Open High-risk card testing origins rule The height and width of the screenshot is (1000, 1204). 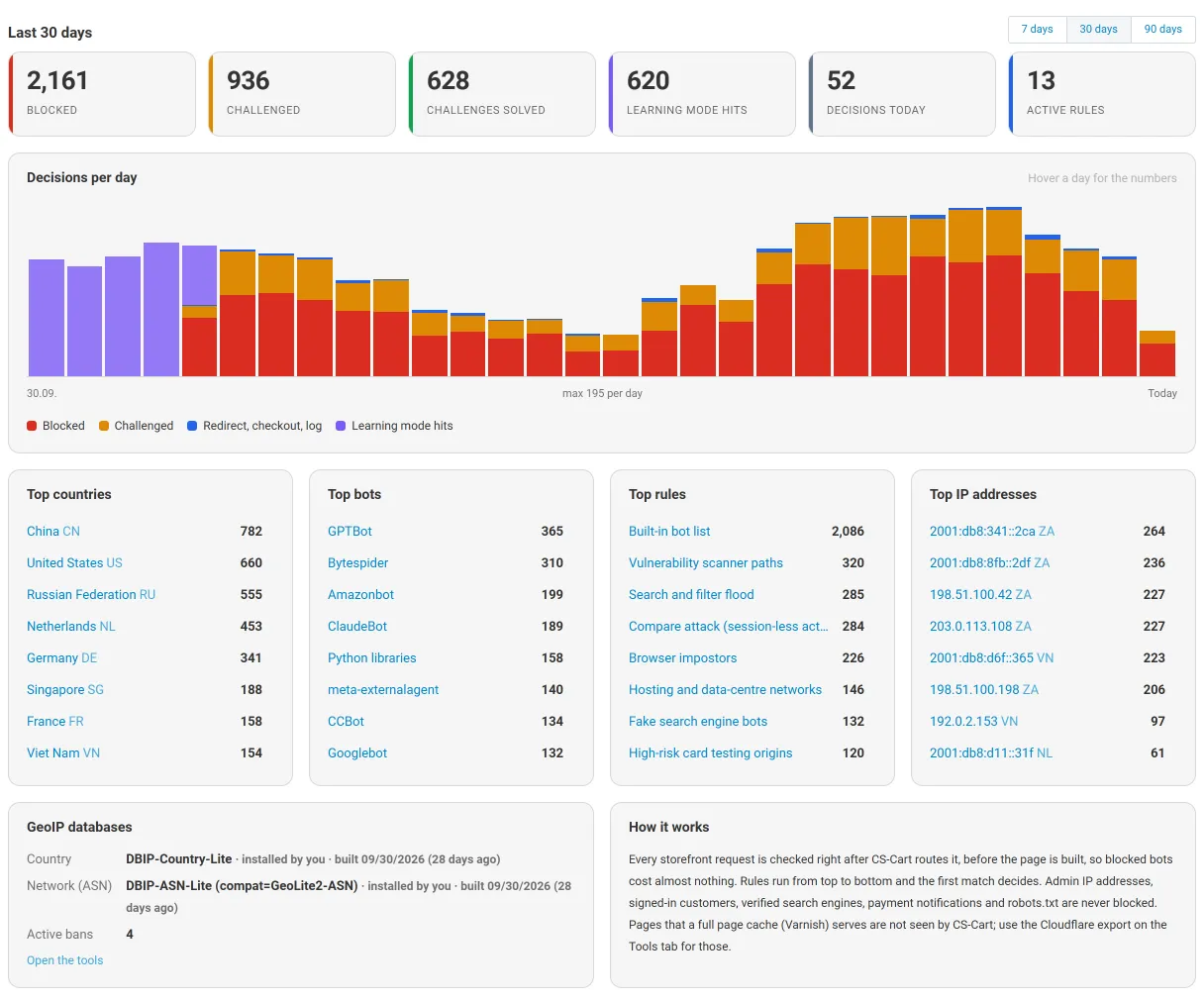pyautogui.click(x=711, y=753)
